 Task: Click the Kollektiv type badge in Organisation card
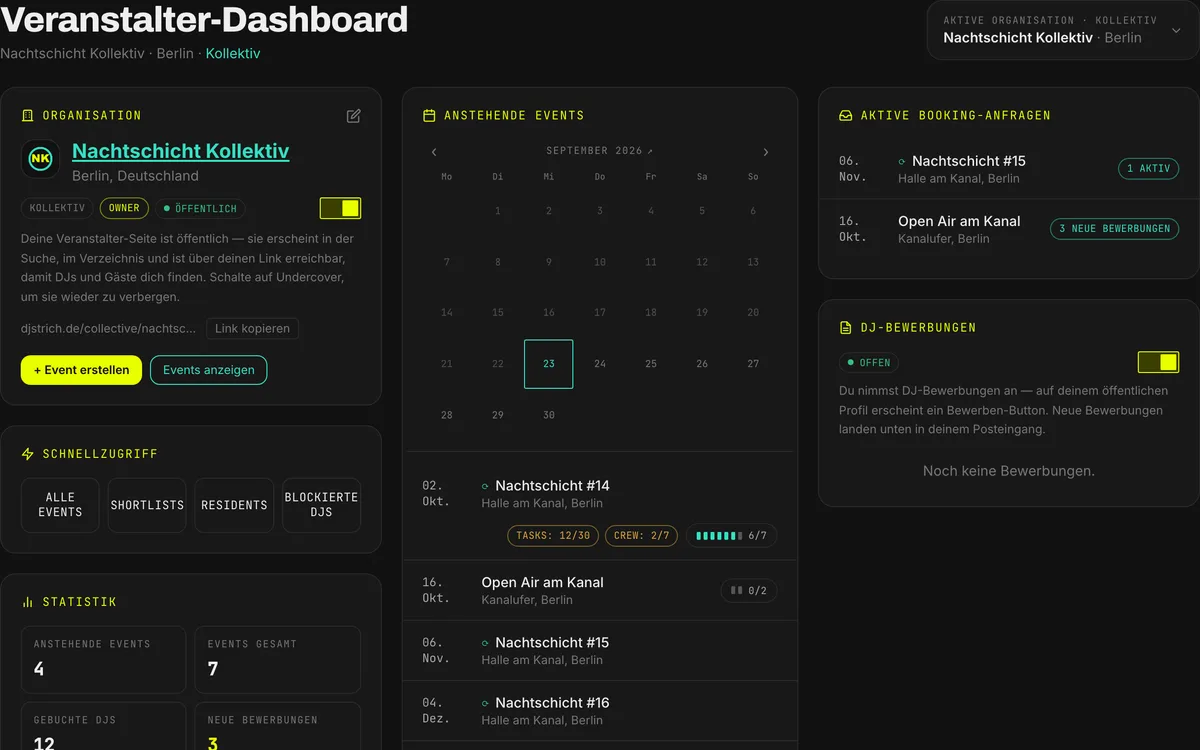[57, 208]
